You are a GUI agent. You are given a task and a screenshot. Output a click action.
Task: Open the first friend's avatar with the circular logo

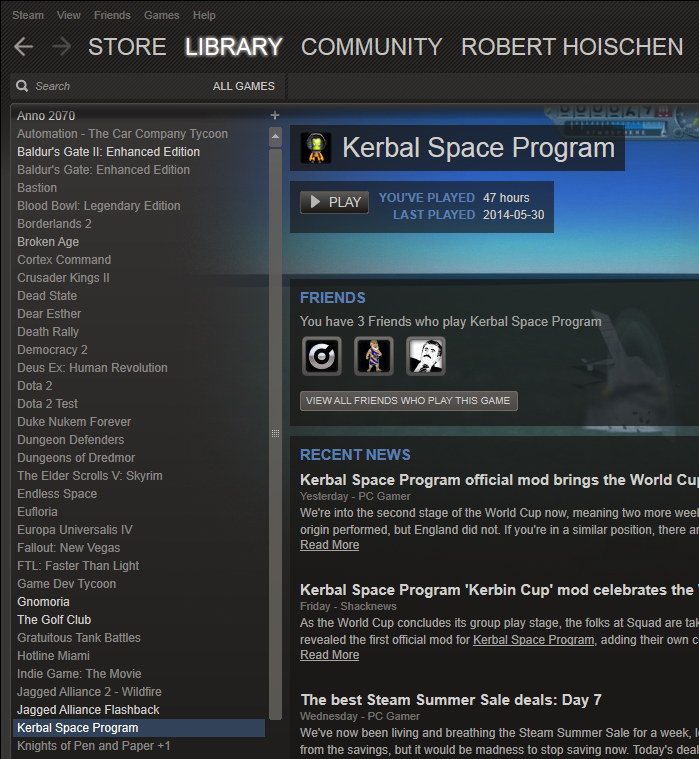(322, 357)
